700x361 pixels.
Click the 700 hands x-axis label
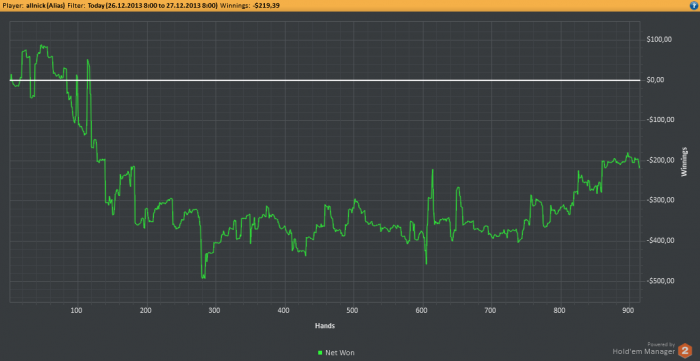click(x=491, y=310)
